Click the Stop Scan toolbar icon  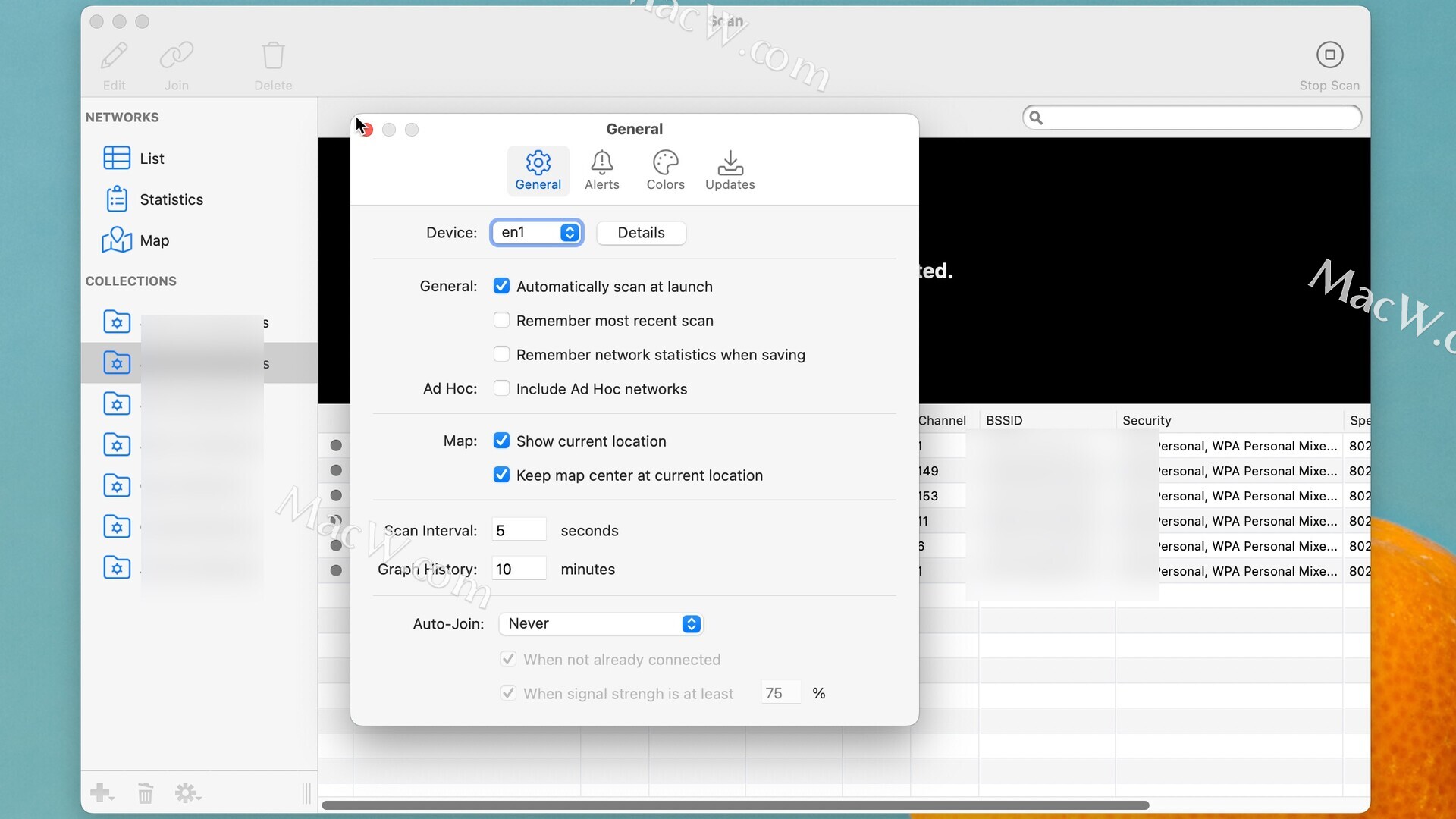(1329, 55)
